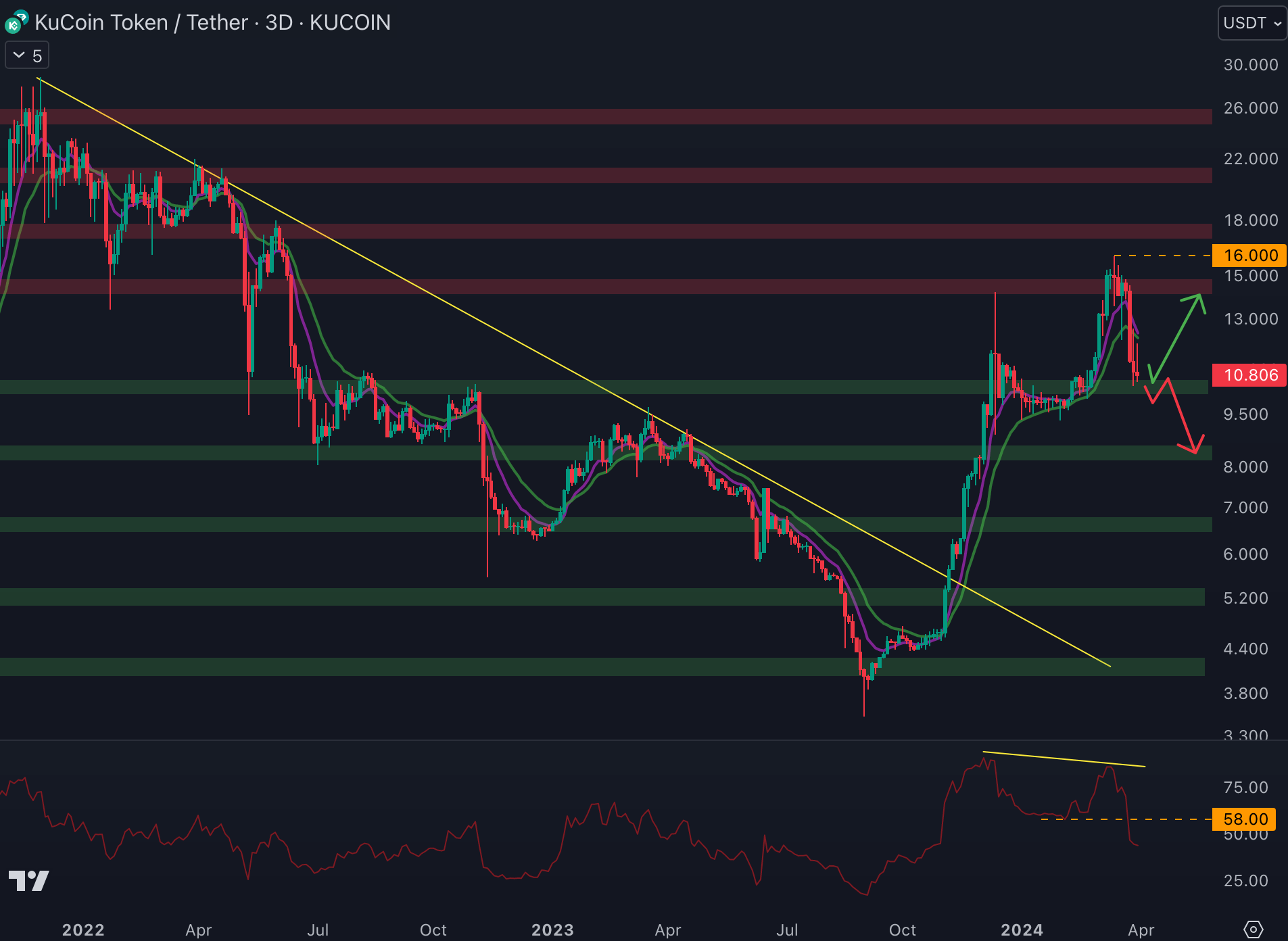
Task: Select the dashed orange line at 16.000
Action: coord(1163,256)
